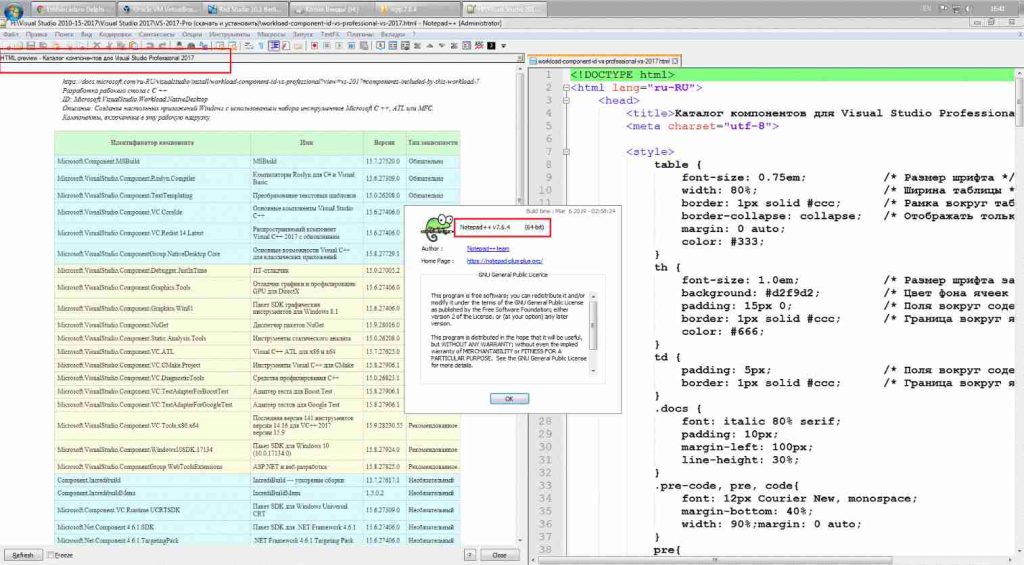The image size is (1024, 565).
Task: Click the Component.Incredibuild table cell
Action: [152, 480]
